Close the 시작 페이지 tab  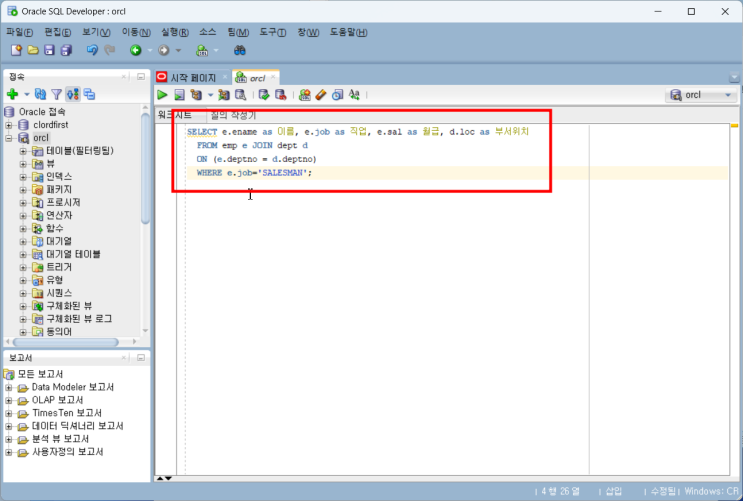pyautogui.click(x=225, y=77)
